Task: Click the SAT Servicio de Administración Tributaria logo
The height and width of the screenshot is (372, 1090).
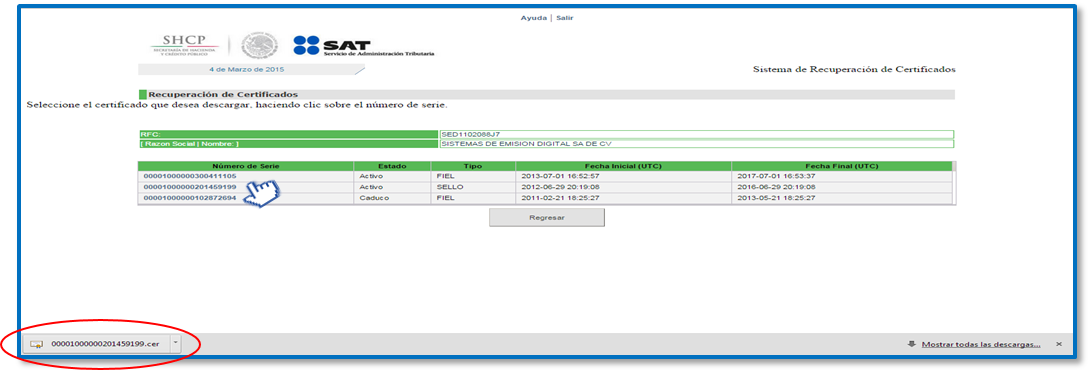Action: pyautogui.click(x=364, y=47)
